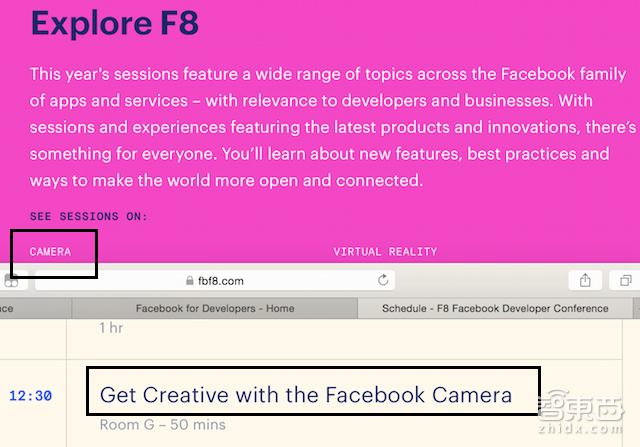
Task: Click the Safari reload page icon
Action: (x=383, y=281)
